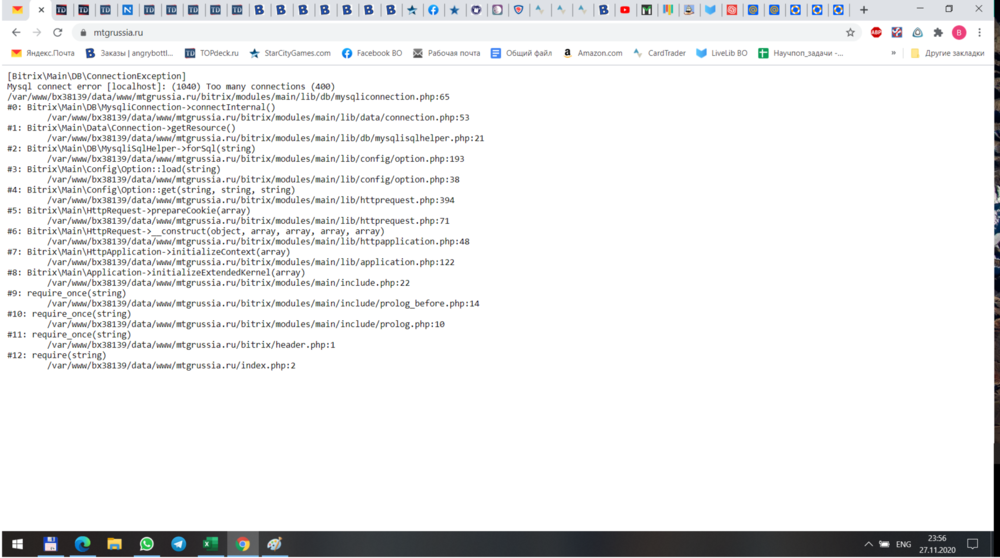Viewport: 1000px width, 558px height.
Task: Open the Chrome three-dot menu
Action: pos(980,33)
